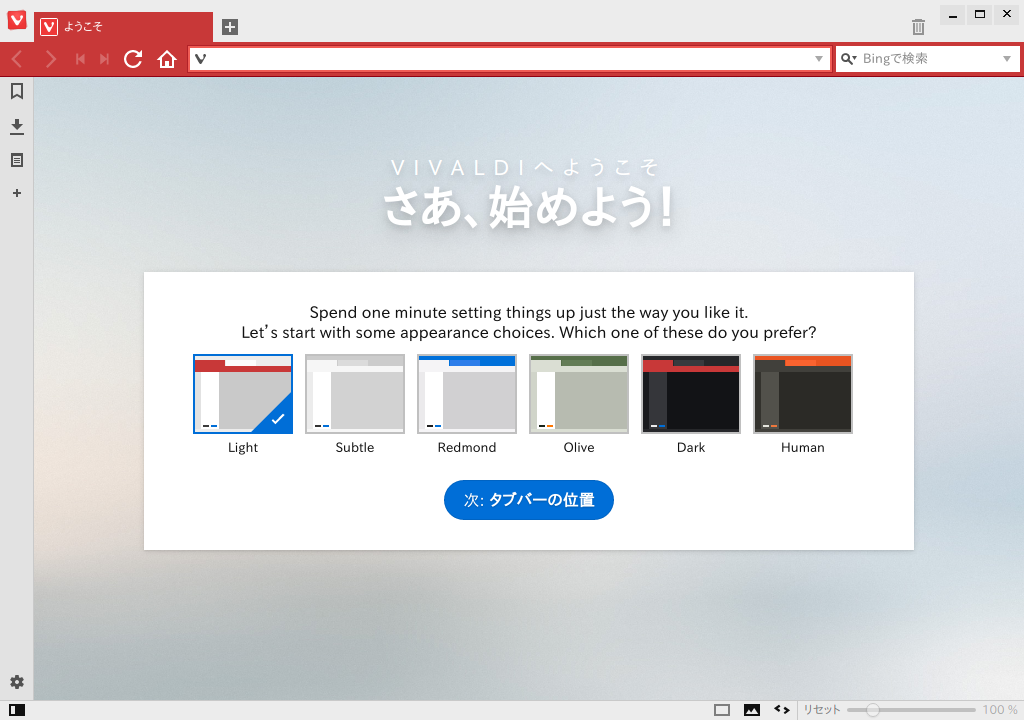Open a new tab with plus button
This screenshot has width=1024, height=720.
tap(230, 27)
